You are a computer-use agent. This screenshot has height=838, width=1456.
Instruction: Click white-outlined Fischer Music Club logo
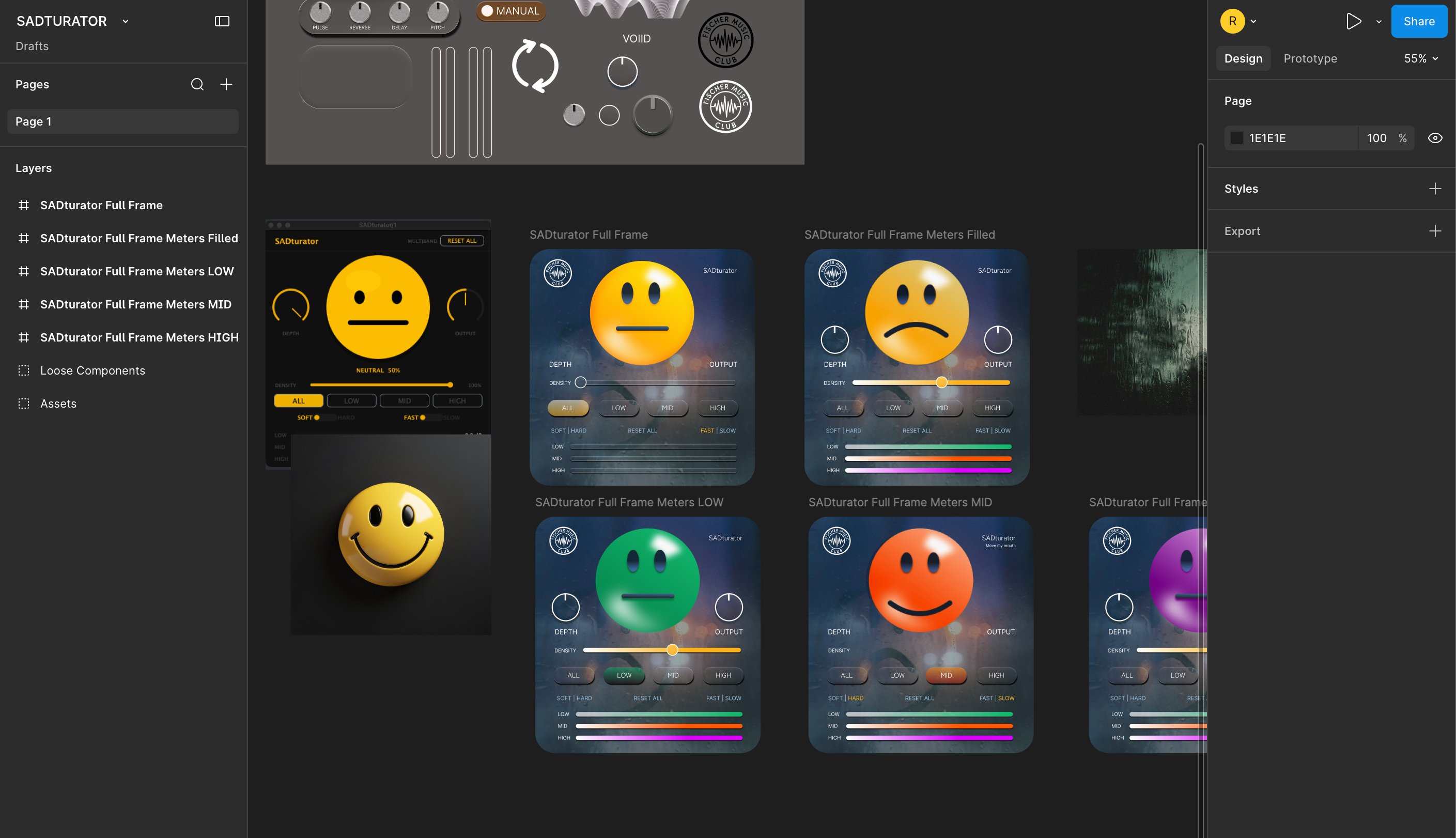[x=725, y=106]
